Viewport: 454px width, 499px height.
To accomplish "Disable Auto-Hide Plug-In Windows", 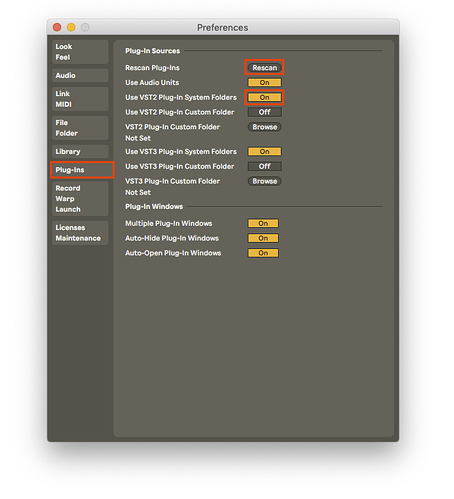I will pos(263,238).
